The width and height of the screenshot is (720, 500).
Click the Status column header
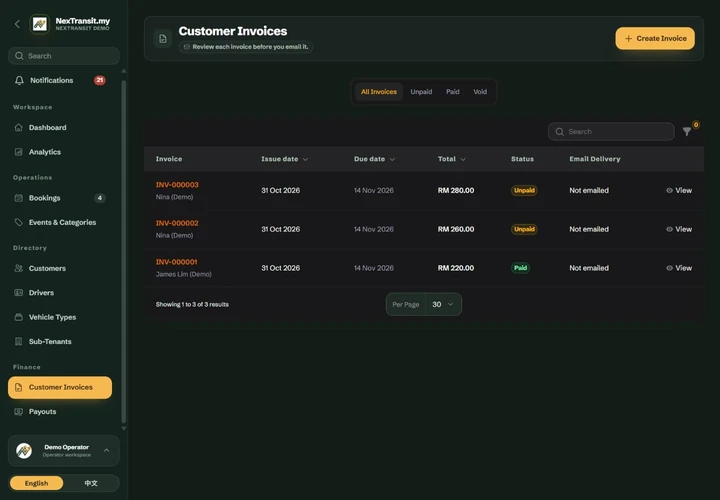coord(522,159)
